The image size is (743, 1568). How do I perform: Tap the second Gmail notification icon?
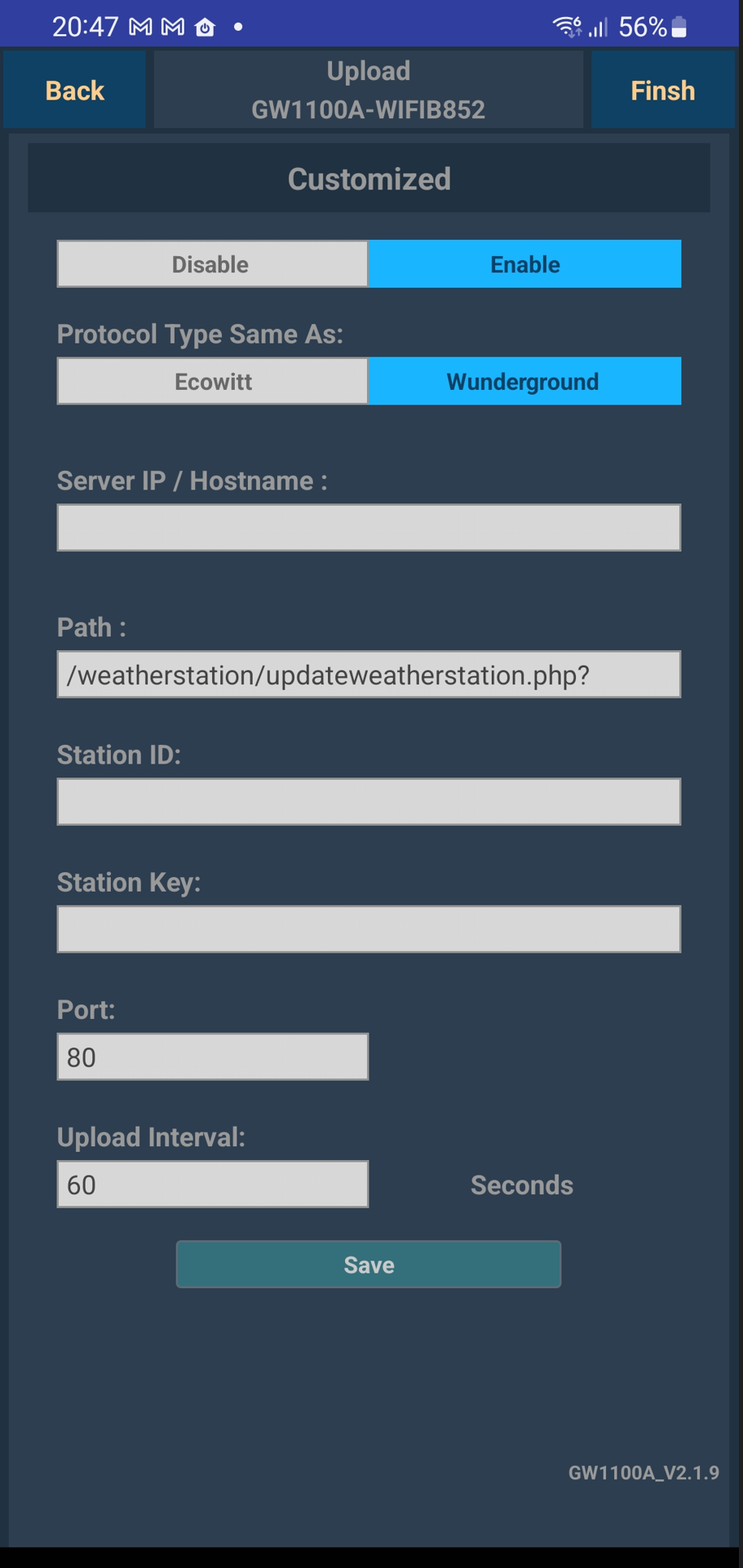pyautogui.click(x=172, y=28)
